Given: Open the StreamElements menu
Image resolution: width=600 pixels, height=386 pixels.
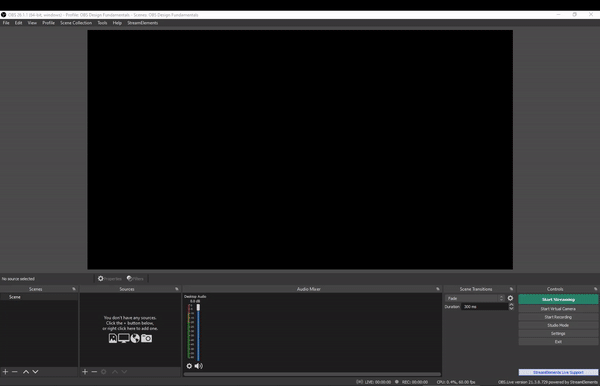Looking at the screenshot, I should [142, 23].
